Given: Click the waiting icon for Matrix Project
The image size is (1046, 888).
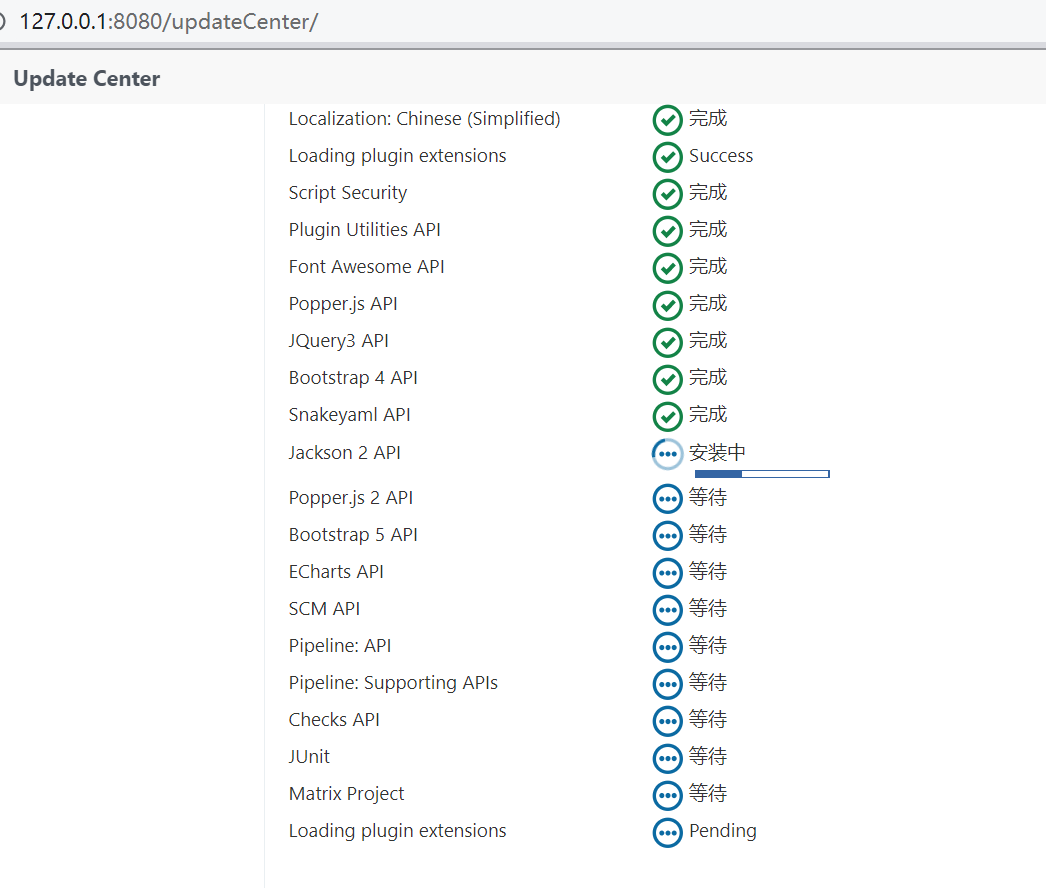Looking at the screenshot, I should pos(667,795).
